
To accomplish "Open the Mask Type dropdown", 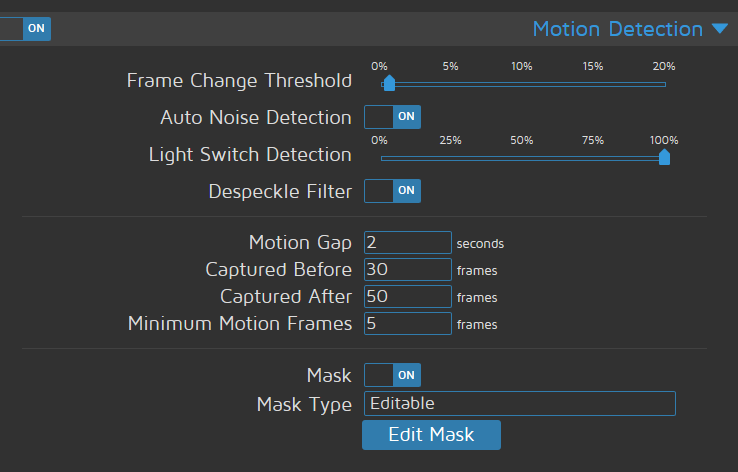I will pyautogui.click(x=519, y=404).
